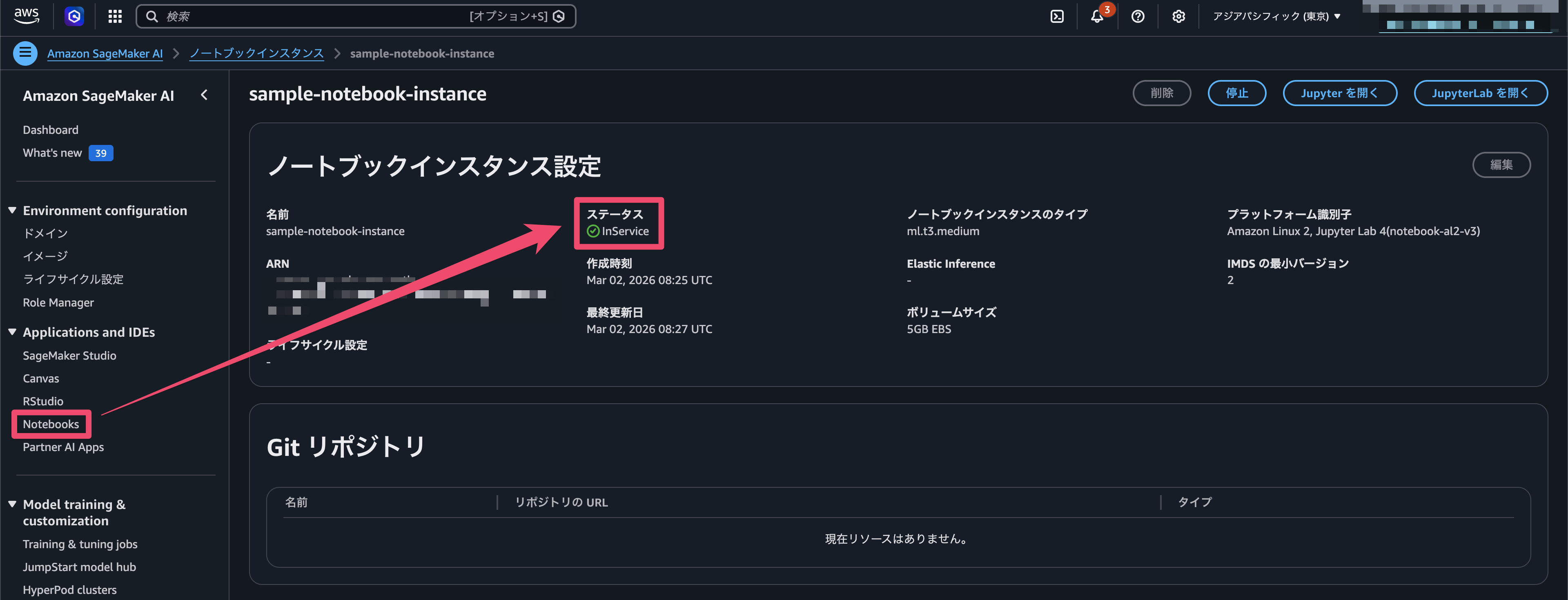The image size is (1568, 600).
Task: Open SageMaker Studio from the sidebar
Action: pos(69,356)
